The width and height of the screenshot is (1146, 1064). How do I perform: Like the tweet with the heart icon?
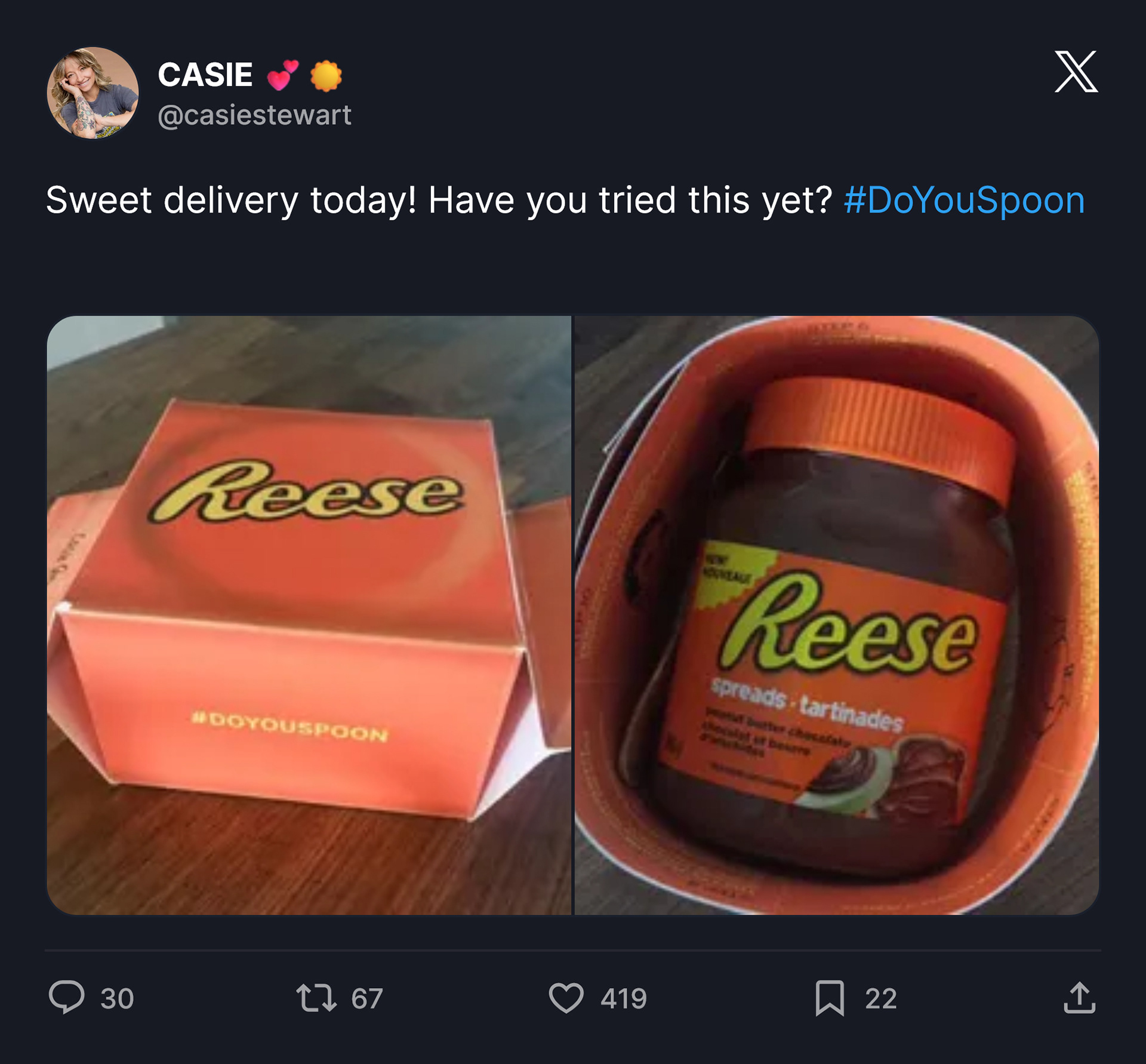pos(566,998)
